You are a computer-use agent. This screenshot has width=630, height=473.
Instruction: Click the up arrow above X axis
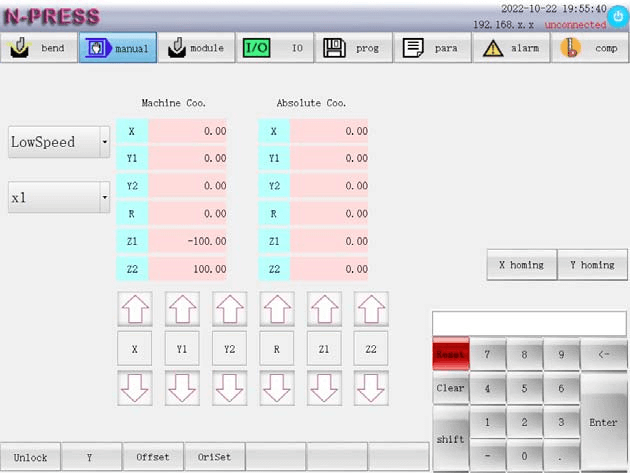(x=134, y=309)
